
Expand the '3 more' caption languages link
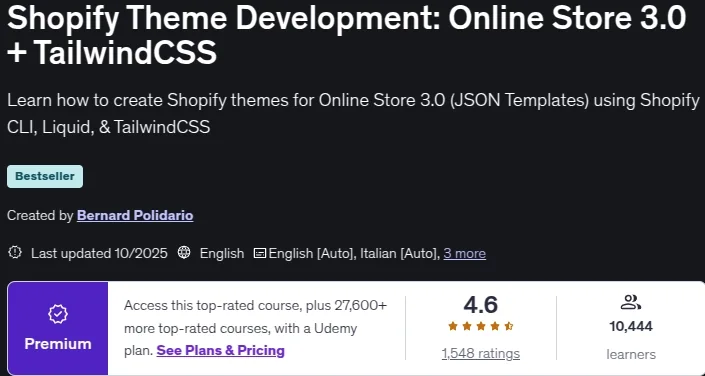pyautogui.click(x=464, y=254)
